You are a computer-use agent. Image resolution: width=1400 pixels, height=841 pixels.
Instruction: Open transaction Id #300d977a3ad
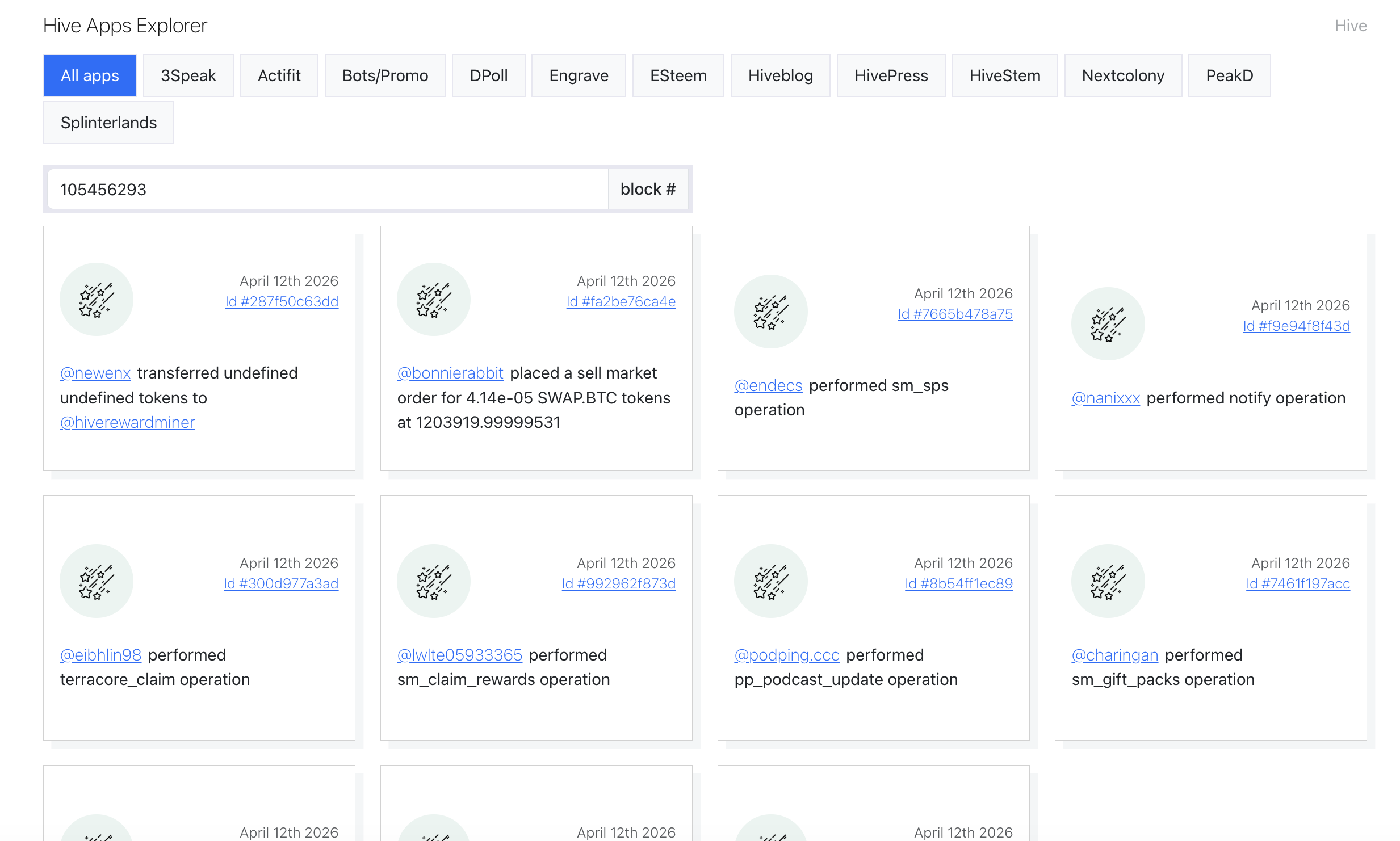click(x=281, y=583)
